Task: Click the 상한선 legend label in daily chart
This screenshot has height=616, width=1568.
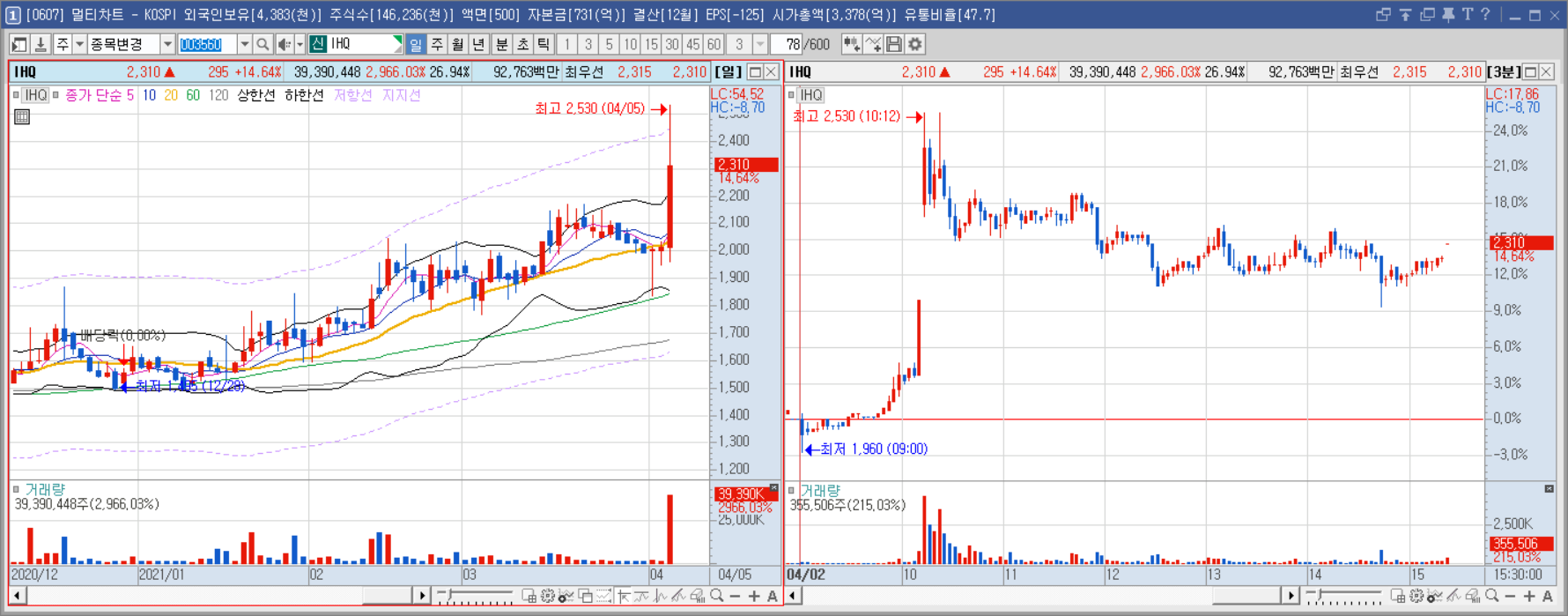Action: [x=255, y=95]
